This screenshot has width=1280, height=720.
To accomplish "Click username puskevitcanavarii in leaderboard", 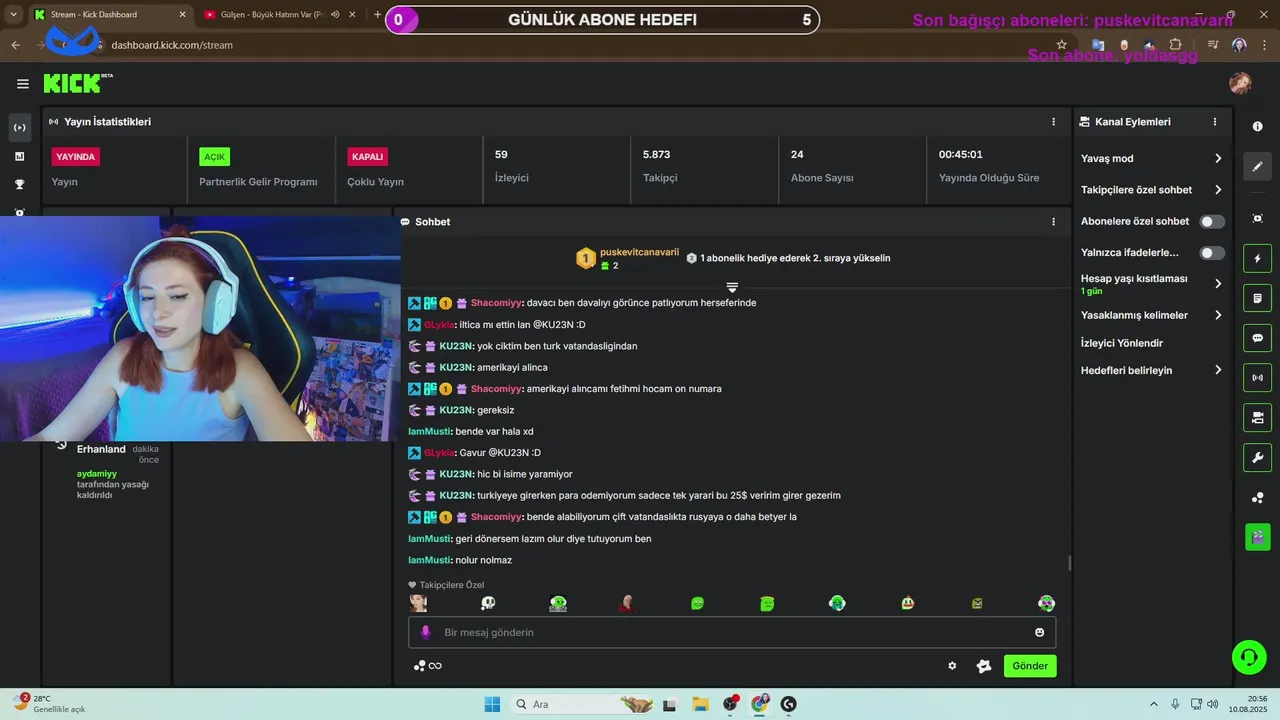I will click(x=640, y=252).
